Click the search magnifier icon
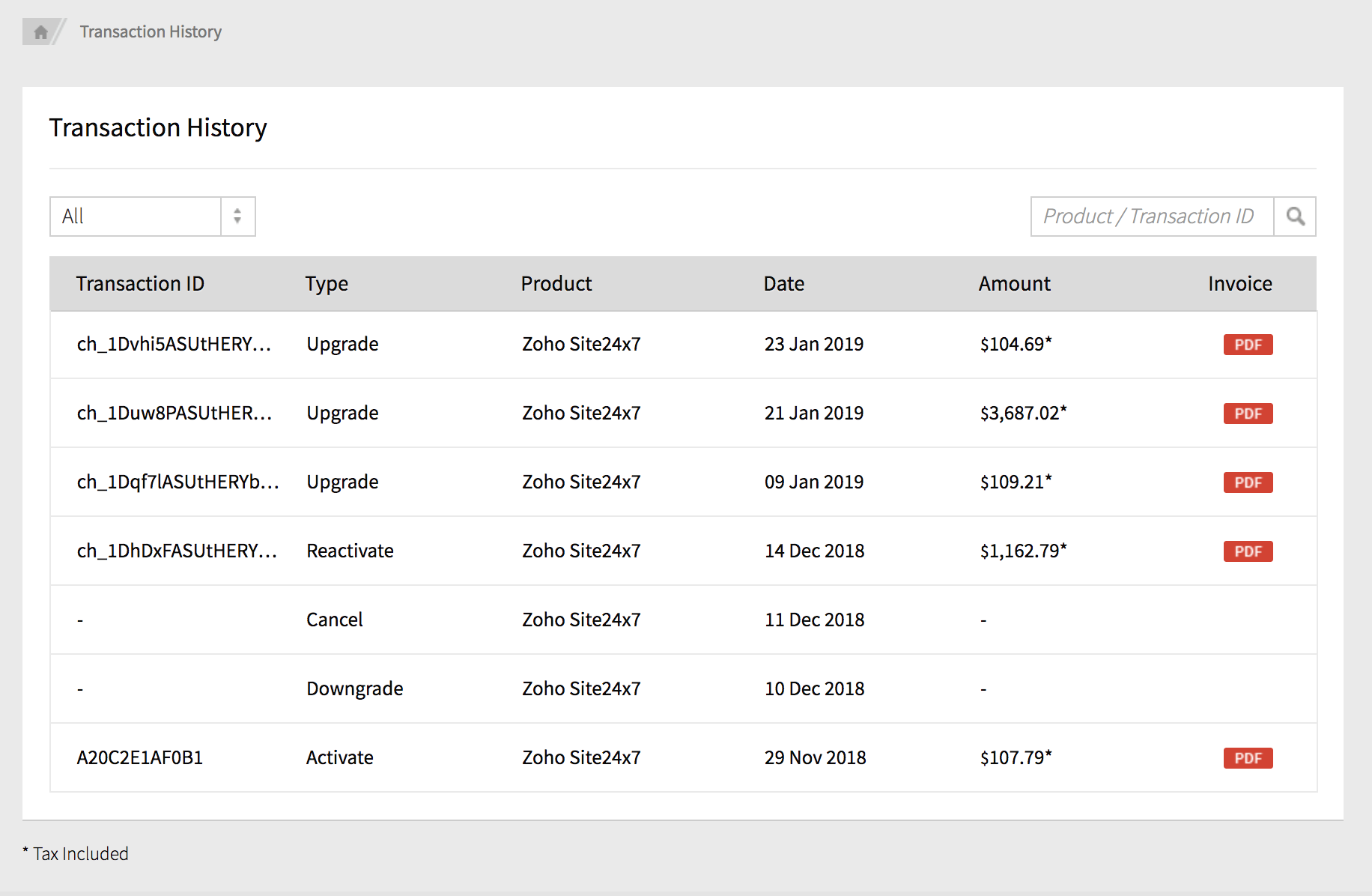1372x896 pixels. (1295, 217)
